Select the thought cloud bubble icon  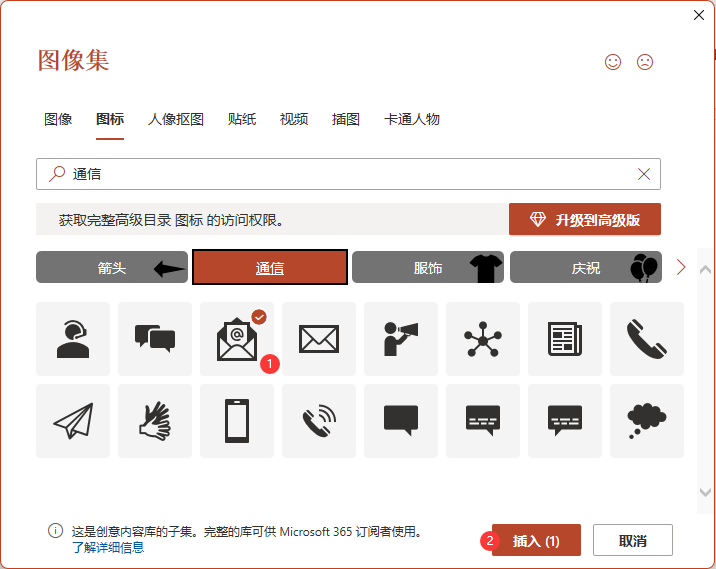click(647, 421)
